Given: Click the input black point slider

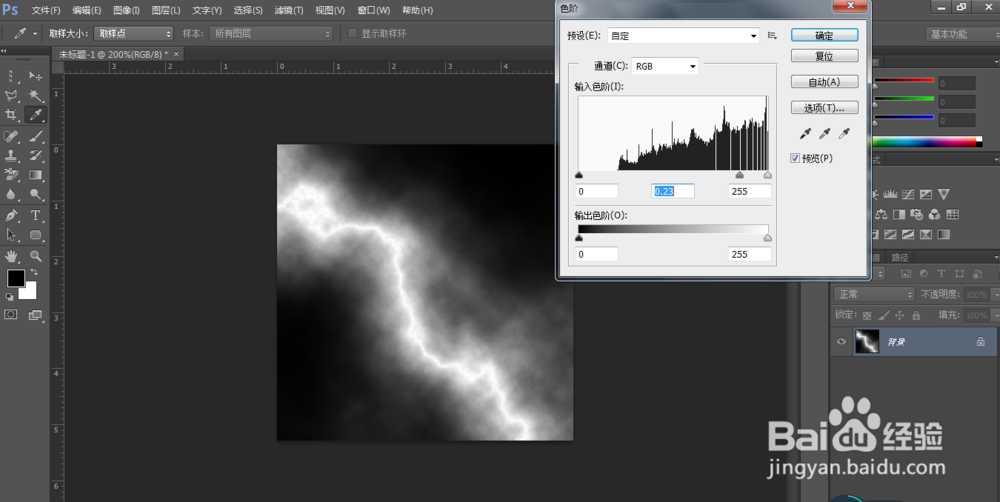Looking at the screenshot, I should click(579, 175).
